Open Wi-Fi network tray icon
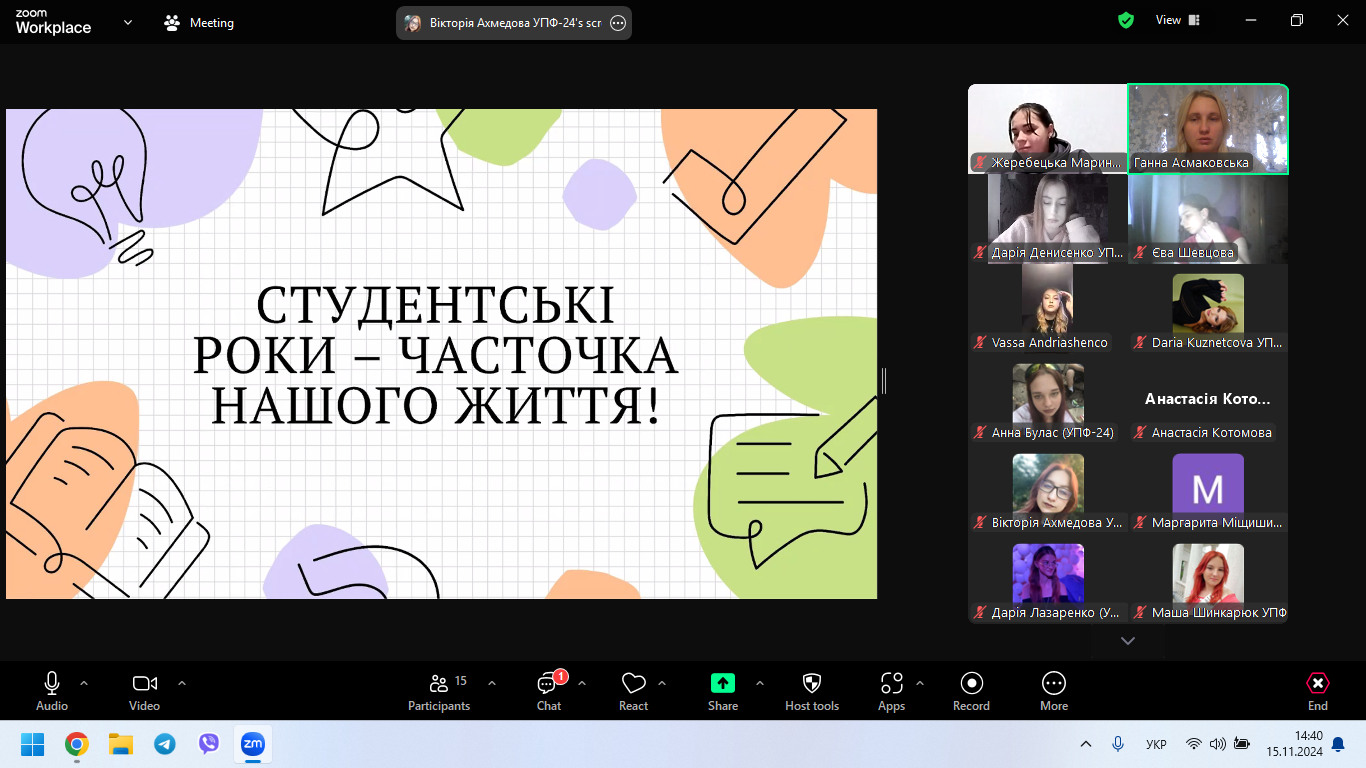The width and height of the screenshot is (1366, 768). (x=1194, y=744)
